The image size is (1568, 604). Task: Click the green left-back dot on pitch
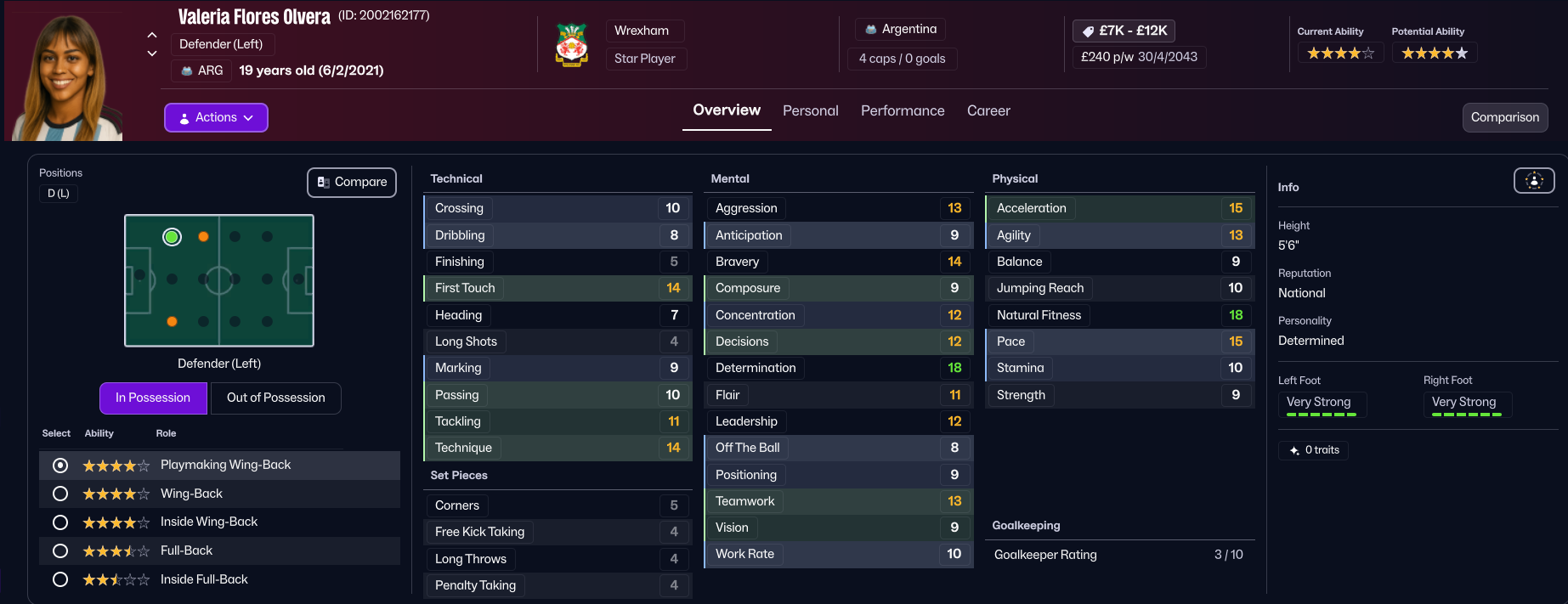point(172,237)
